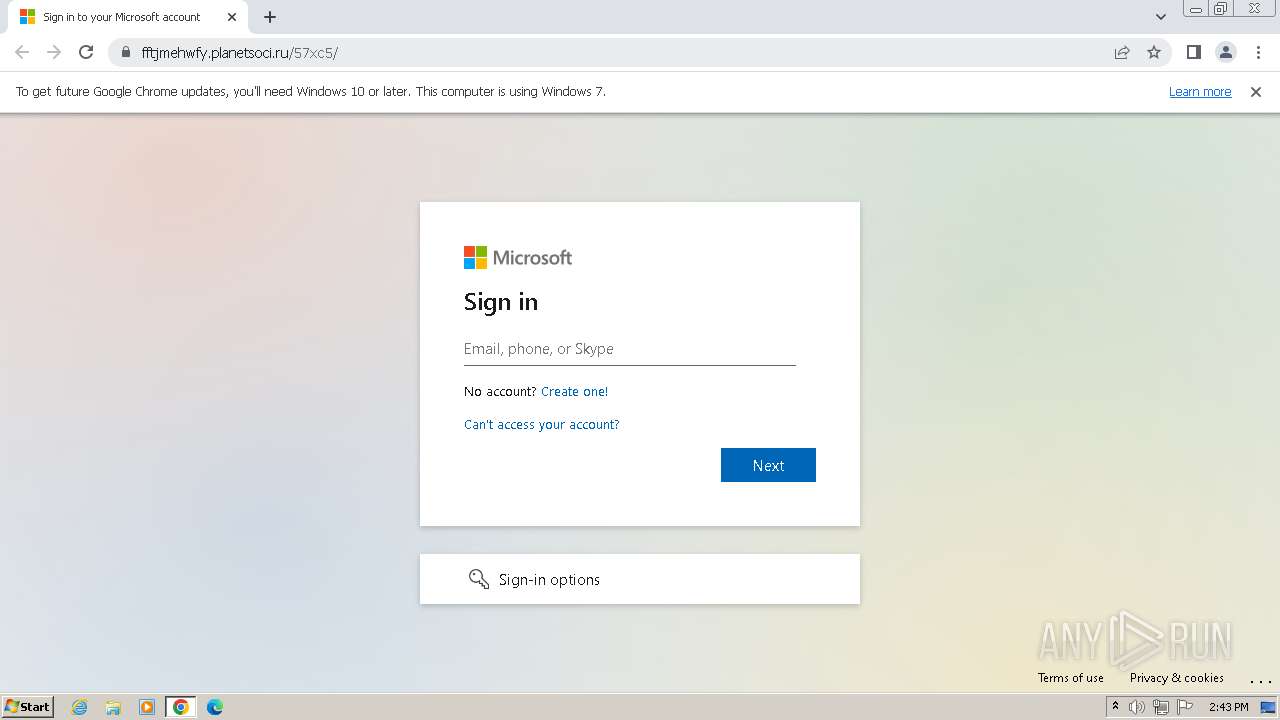
Task: Click Can't access your account? link
Action: point(542,424)
